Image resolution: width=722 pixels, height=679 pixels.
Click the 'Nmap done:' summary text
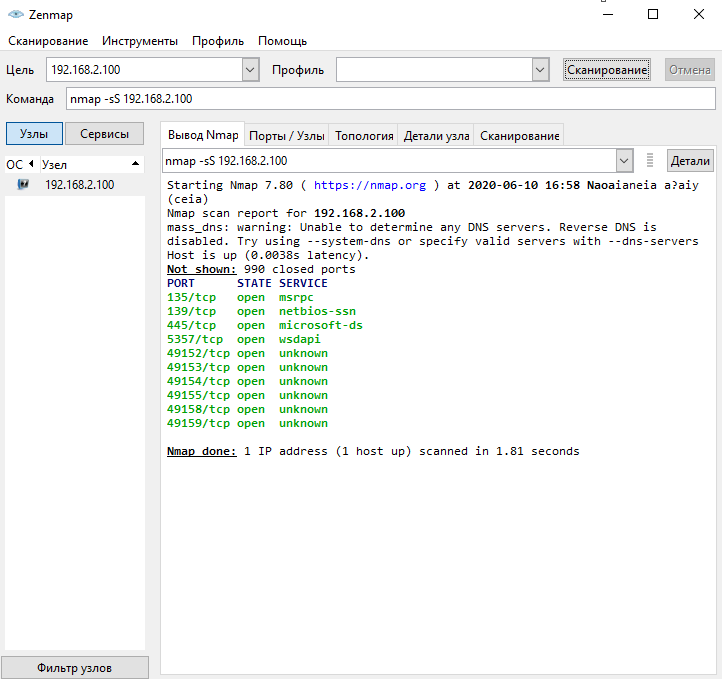201,451
